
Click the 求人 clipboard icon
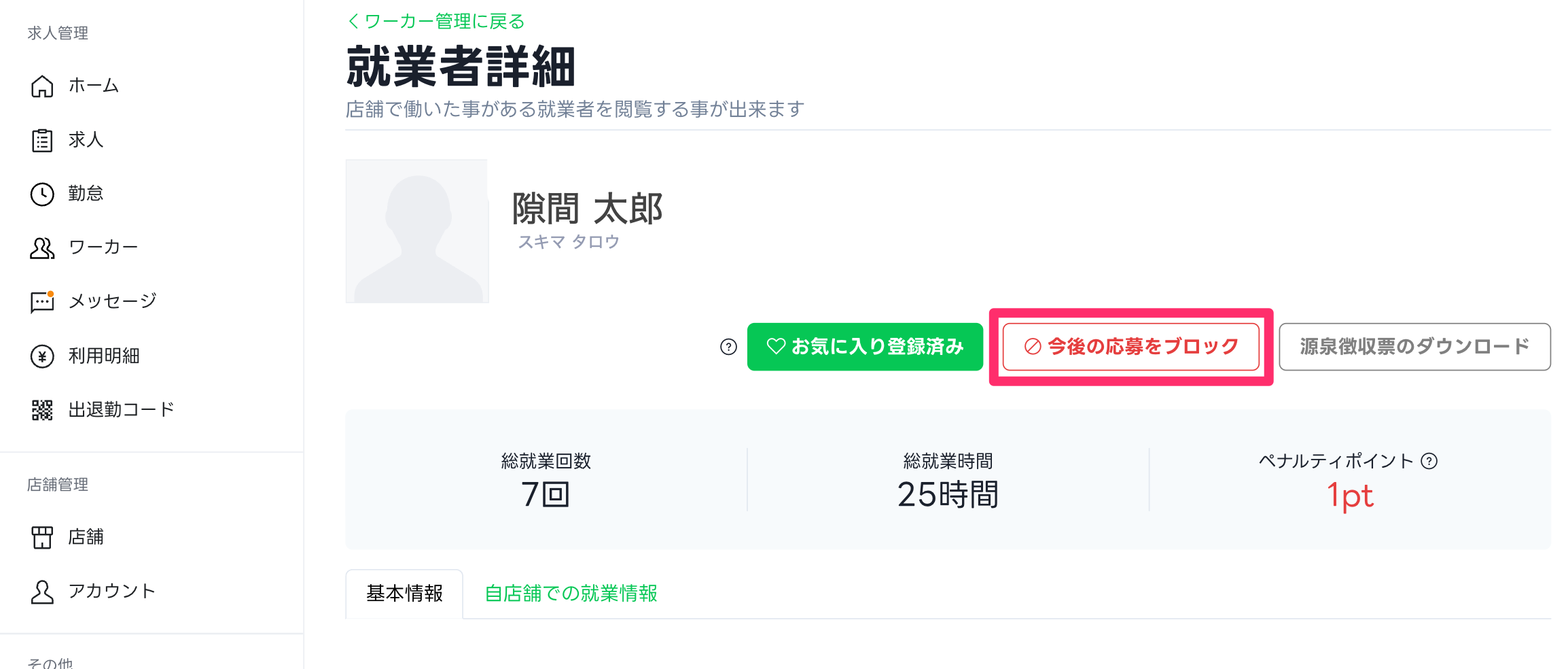point(42,141)
